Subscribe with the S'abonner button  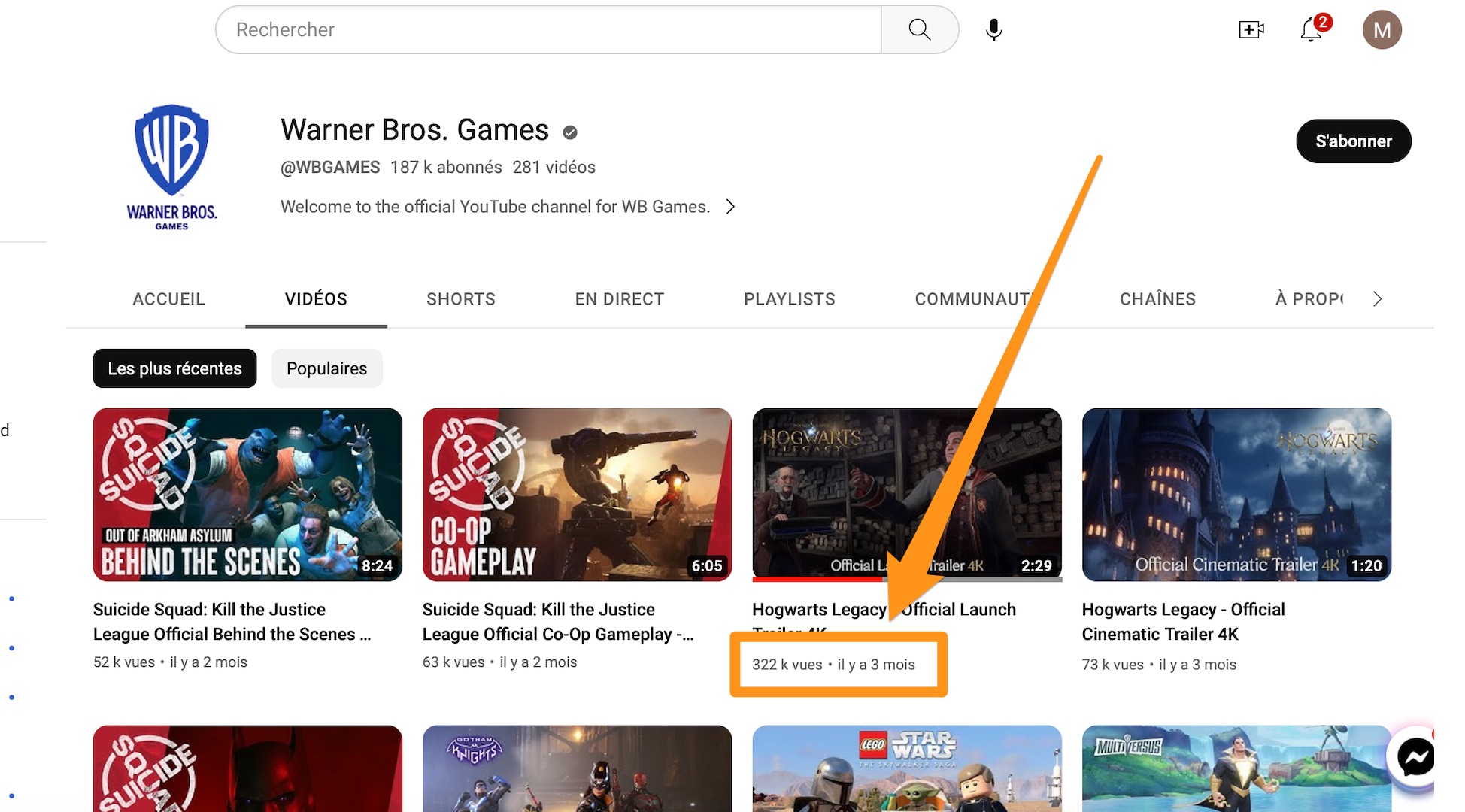point(1353,141)
